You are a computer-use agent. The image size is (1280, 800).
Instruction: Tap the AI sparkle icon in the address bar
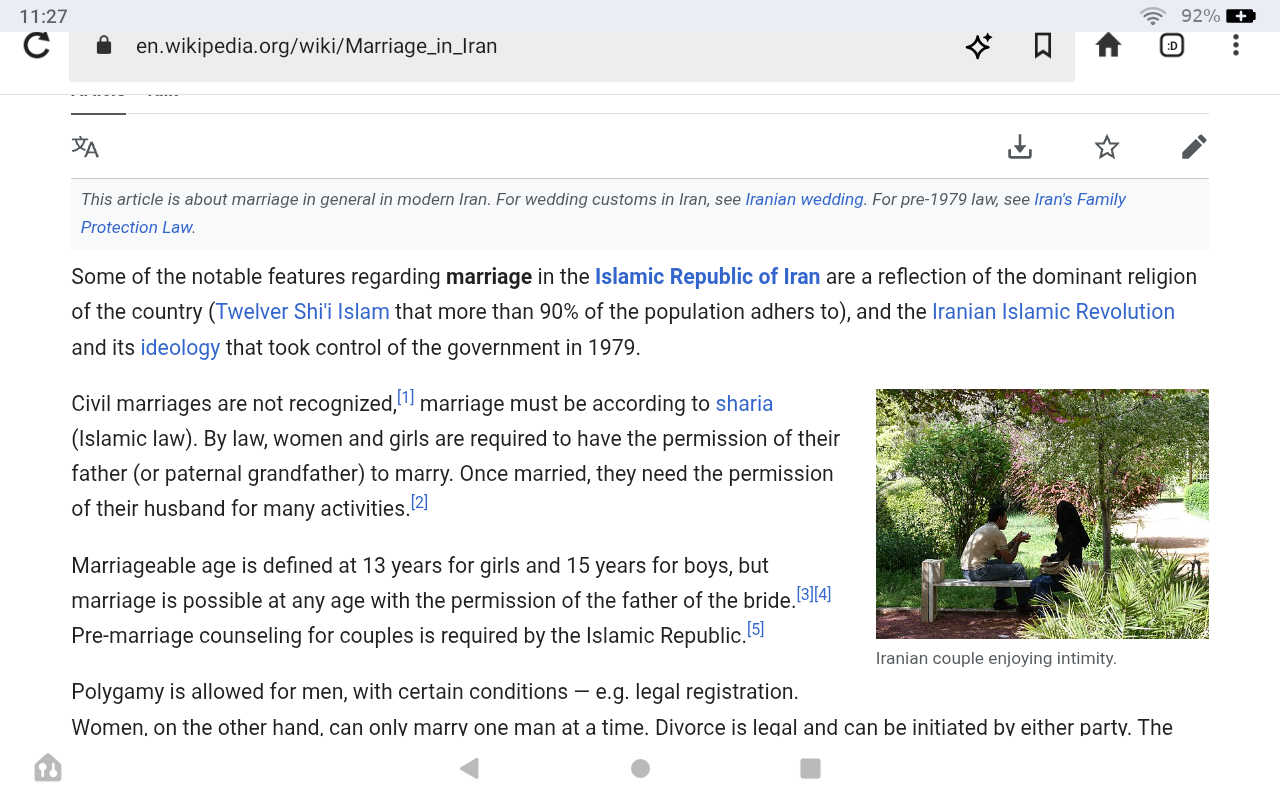point(978,46)
